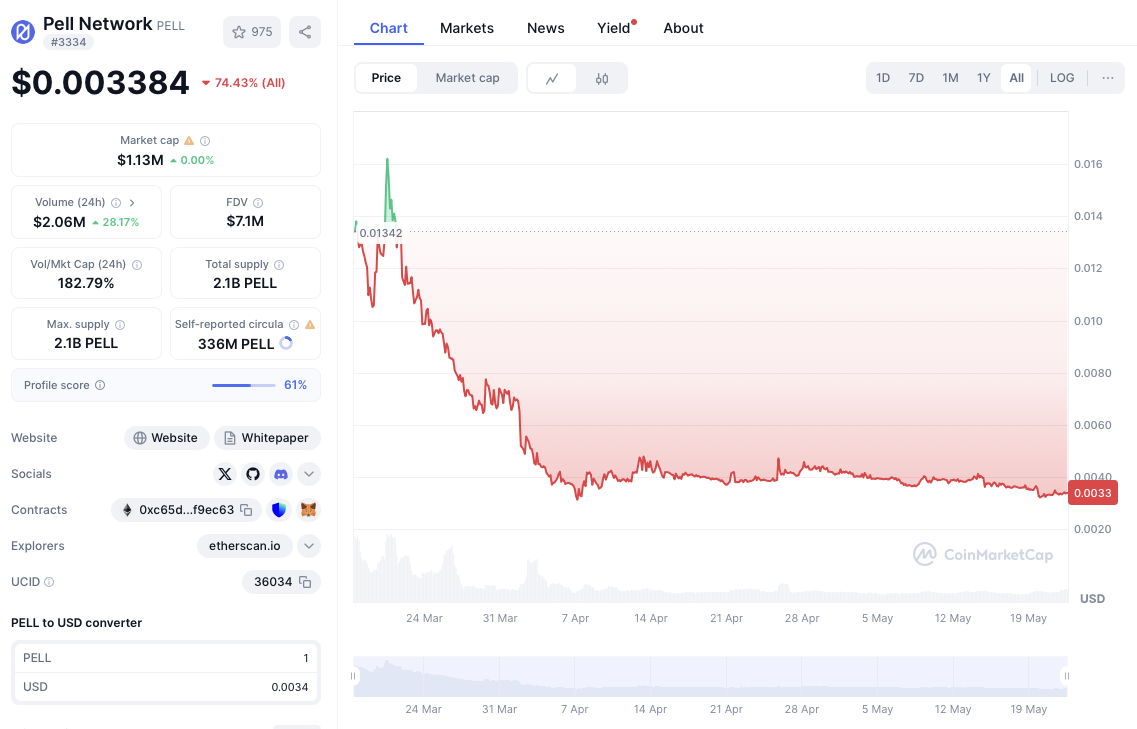The width and height of the screenshot is (1137, 729).
Task: Open etherscan.io explorer link
Action: [x=244, y=546]
